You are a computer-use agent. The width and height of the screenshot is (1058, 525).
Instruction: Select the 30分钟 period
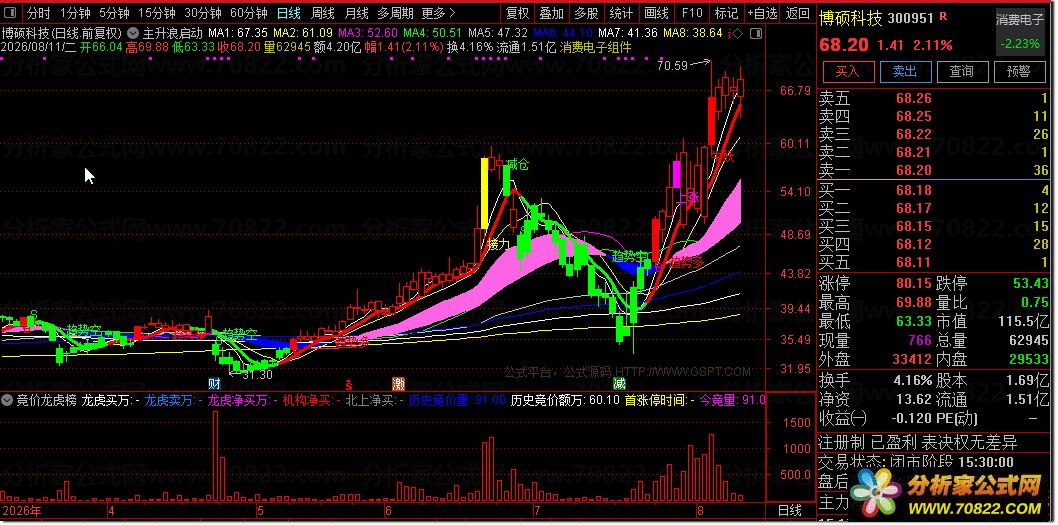click(202, 13)
